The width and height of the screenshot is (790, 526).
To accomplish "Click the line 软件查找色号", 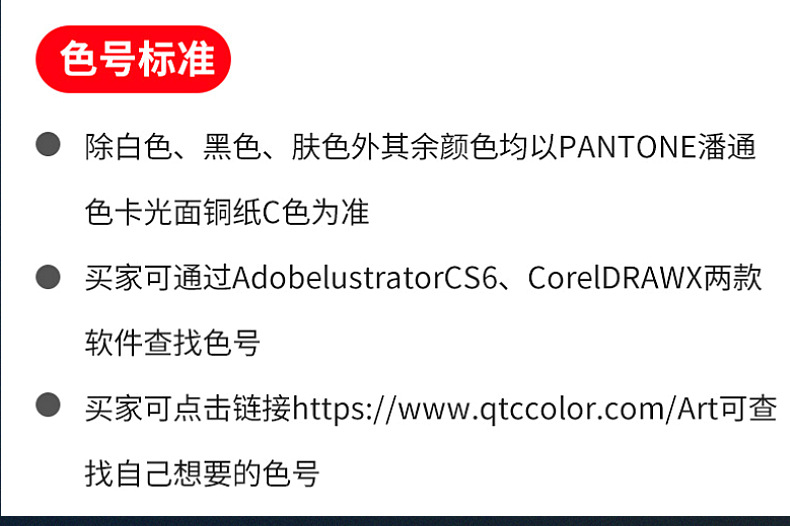I will click(172, 343).
